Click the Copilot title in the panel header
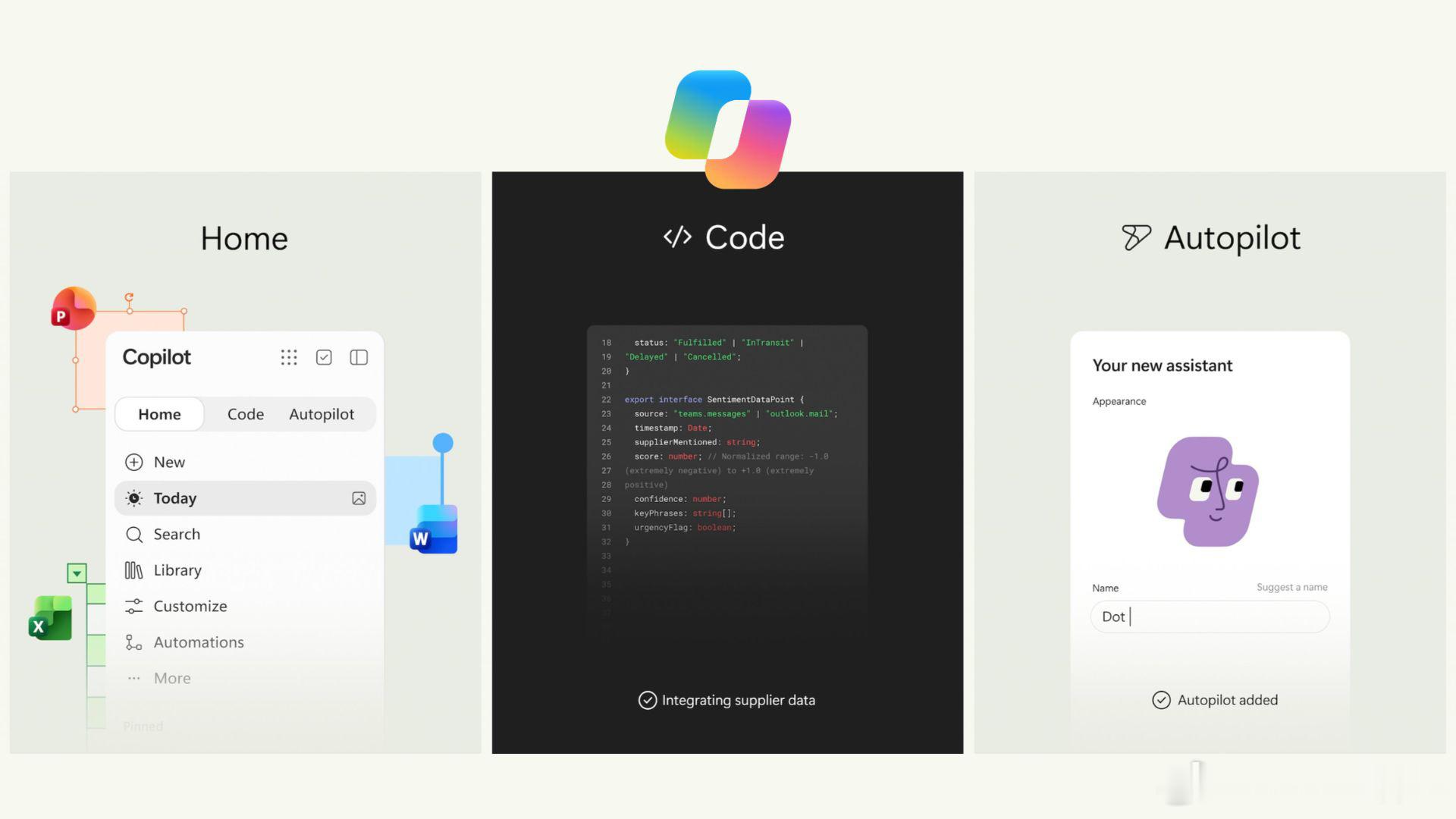 pos(157,357)
